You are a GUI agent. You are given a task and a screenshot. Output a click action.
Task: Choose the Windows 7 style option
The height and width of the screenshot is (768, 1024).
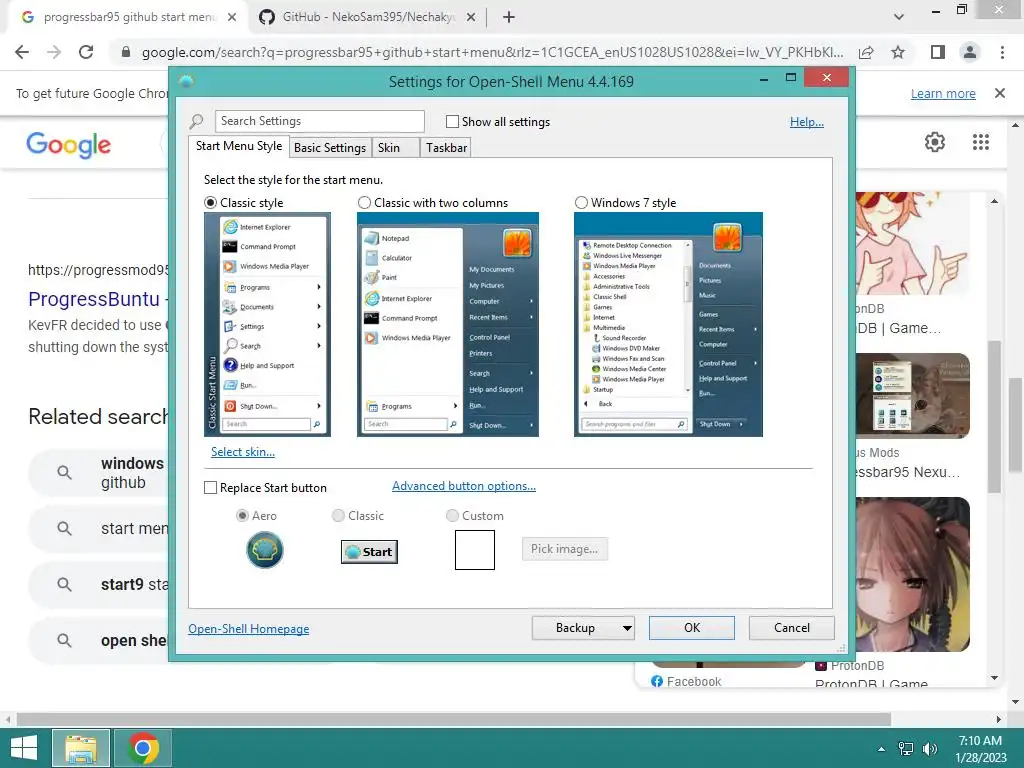[581, 203]
